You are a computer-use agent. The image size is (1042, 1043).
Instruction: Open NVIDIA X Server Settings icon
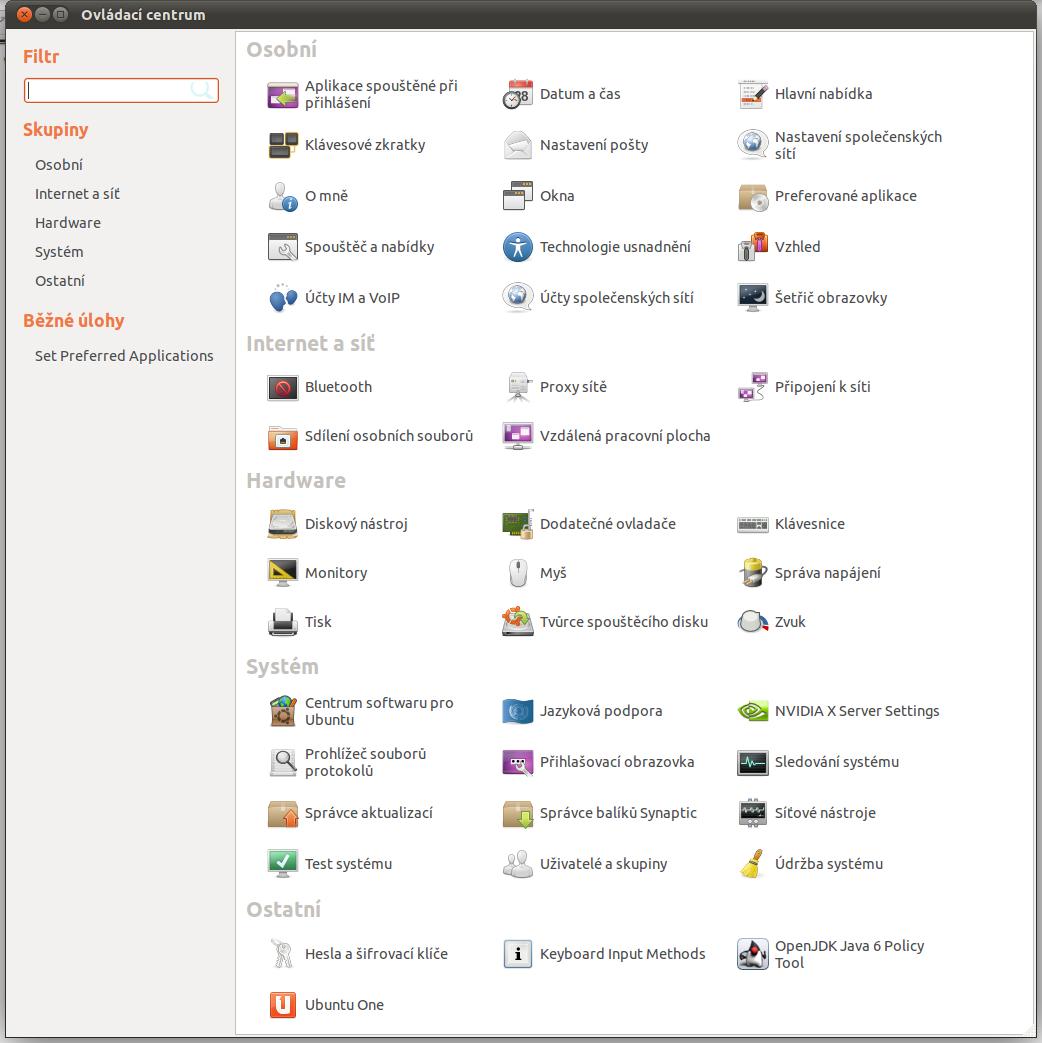753,711
